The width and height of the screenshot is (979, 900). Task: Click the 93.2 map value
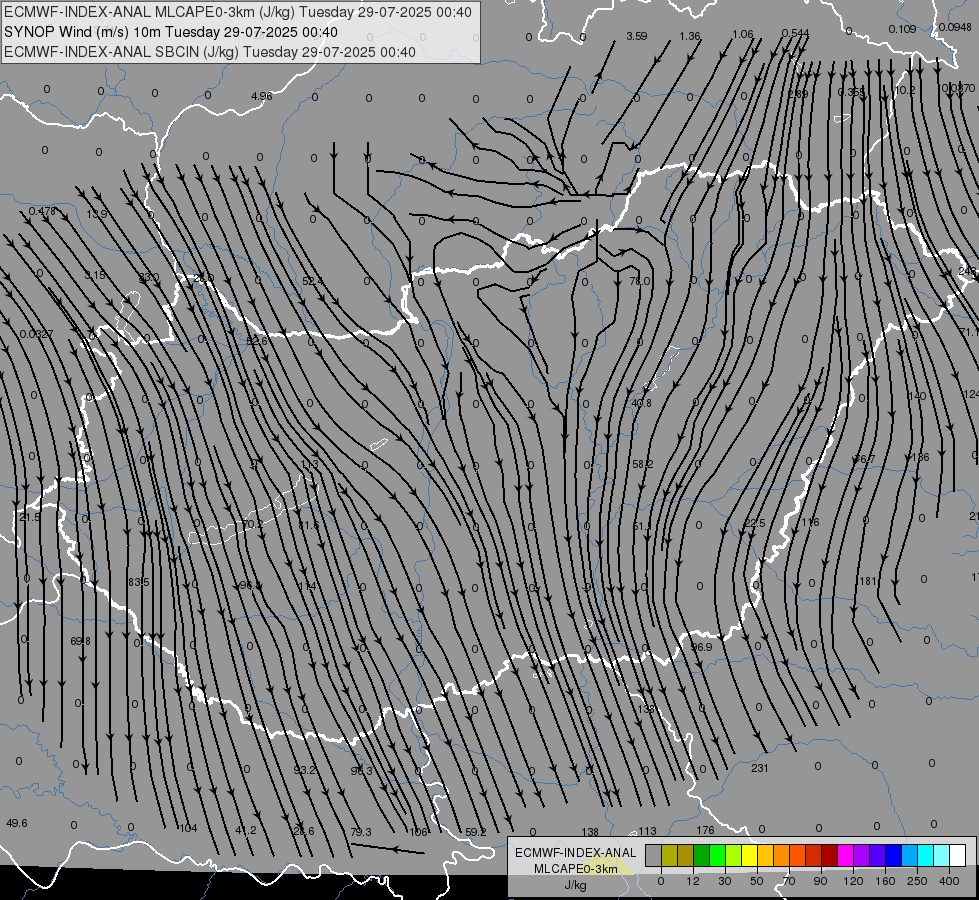pyautogui.click(x=305, y=770)
